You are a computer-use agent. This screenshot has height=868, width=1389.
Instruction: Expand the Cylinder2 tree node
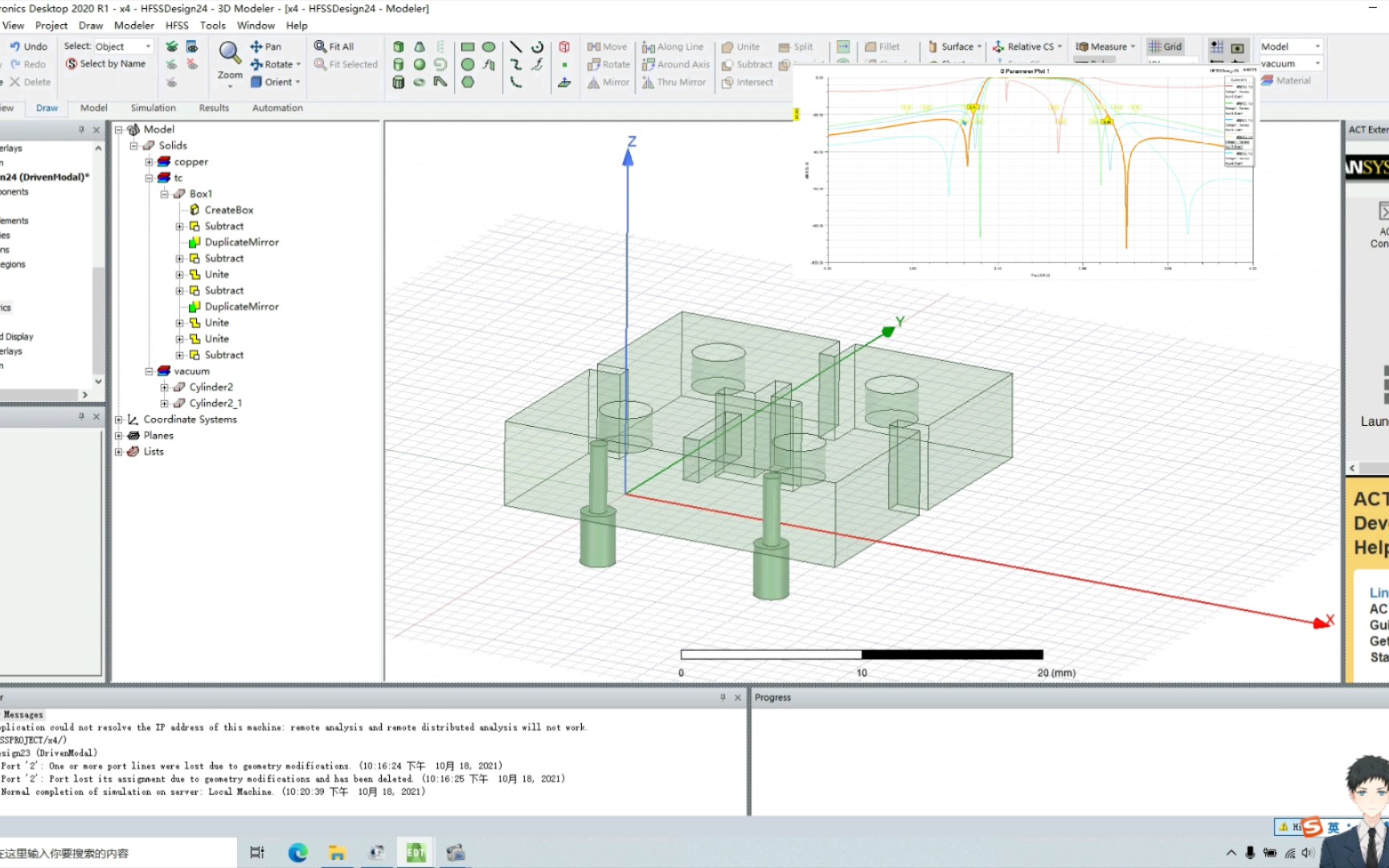164,387
